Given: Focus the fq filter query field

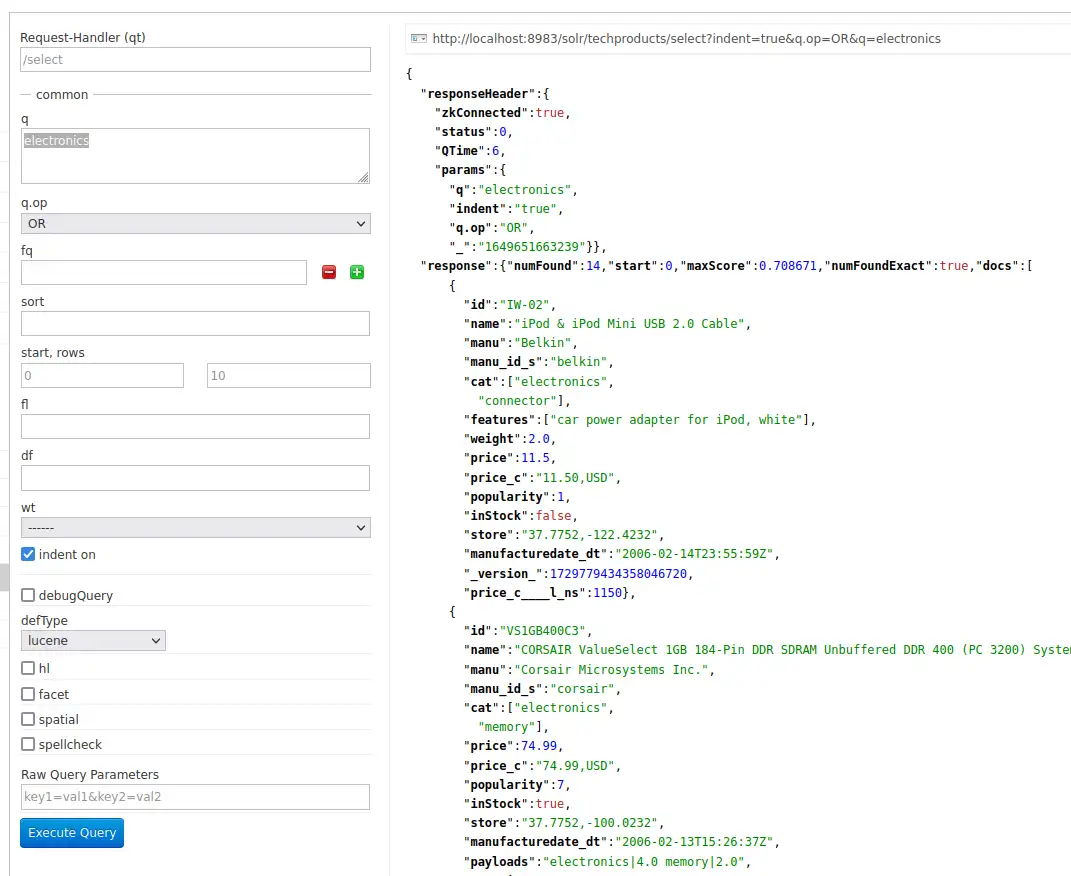Looking at the screenshot, I should (164, 272).
